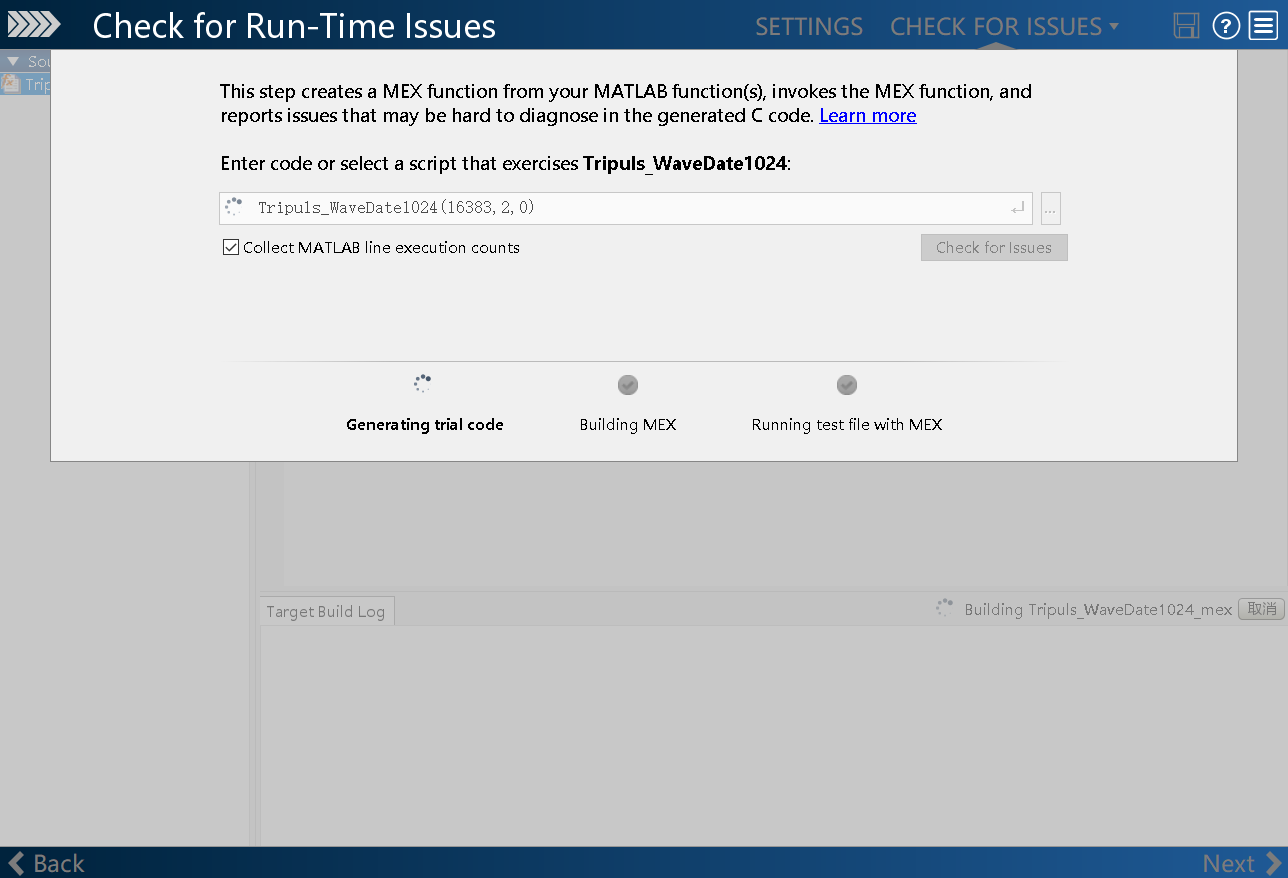Viewport: 1288px width, 878px height.
Task: Click Generating trial code step
Action: pyautogui.click(x=424, y=424)
